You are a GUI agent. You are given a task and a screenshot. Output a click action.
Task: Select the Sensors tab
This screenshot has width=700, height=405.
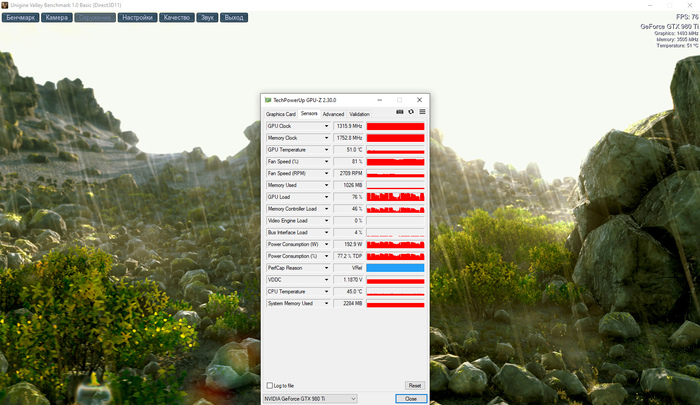coord(309,114)
